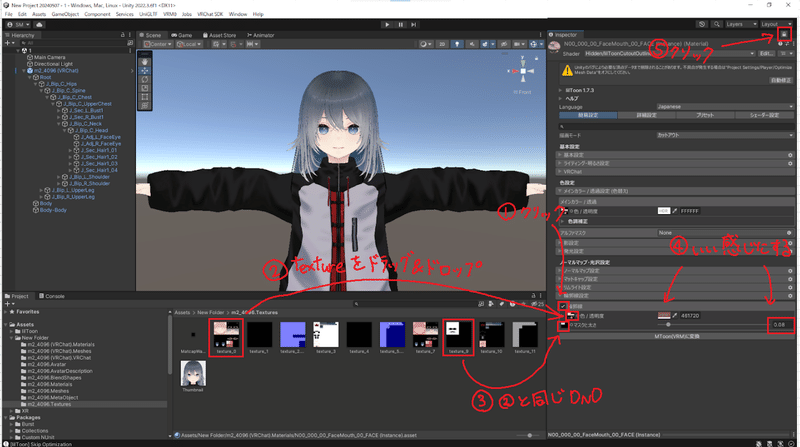
Task: Click the scene orientation gizmo center cube
Action: (x=523, y=72)
